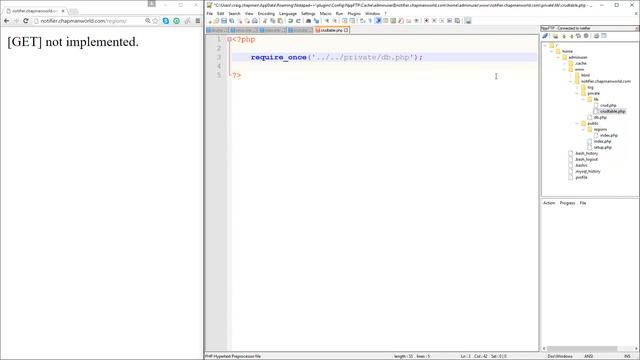Open the Macro menu

325,13
